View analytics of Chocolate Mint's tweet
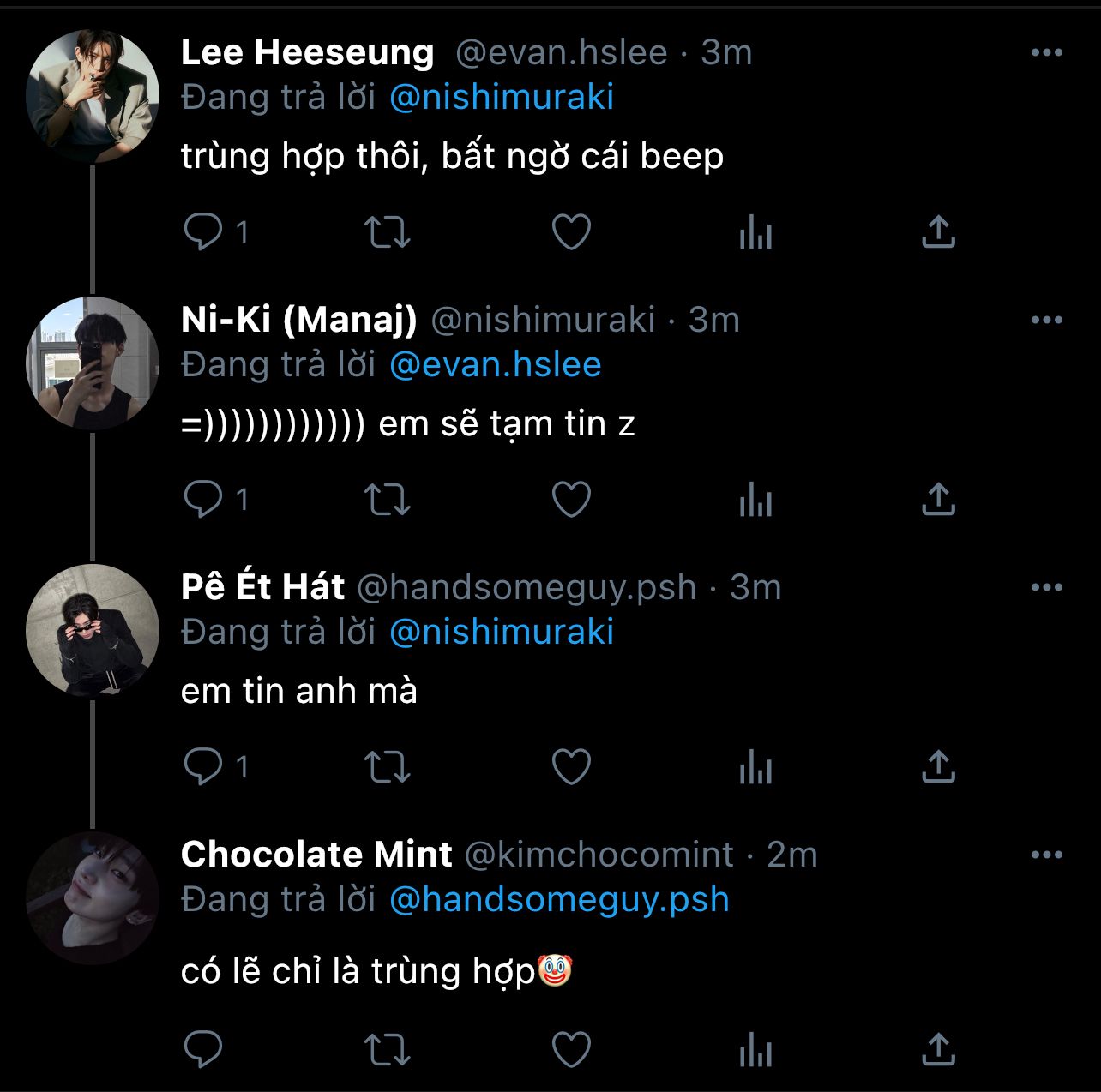 [755, 1049]
